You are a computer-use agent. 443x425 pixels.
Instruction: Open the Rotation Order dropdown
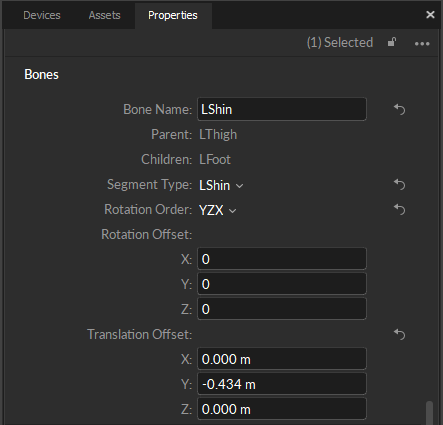point(218,210)
